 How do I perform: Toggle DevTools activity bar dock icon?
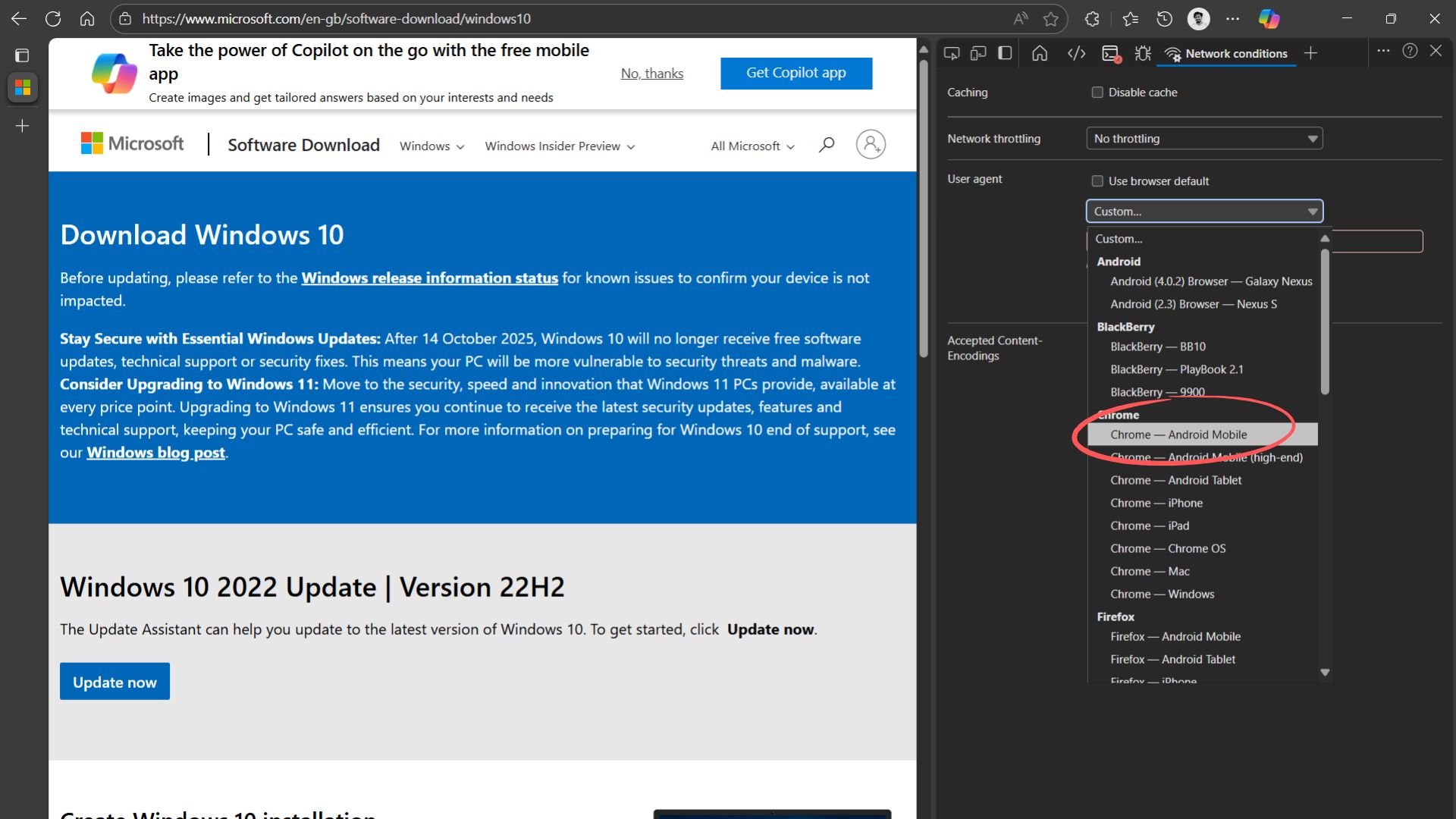[x=1005, y=53]
